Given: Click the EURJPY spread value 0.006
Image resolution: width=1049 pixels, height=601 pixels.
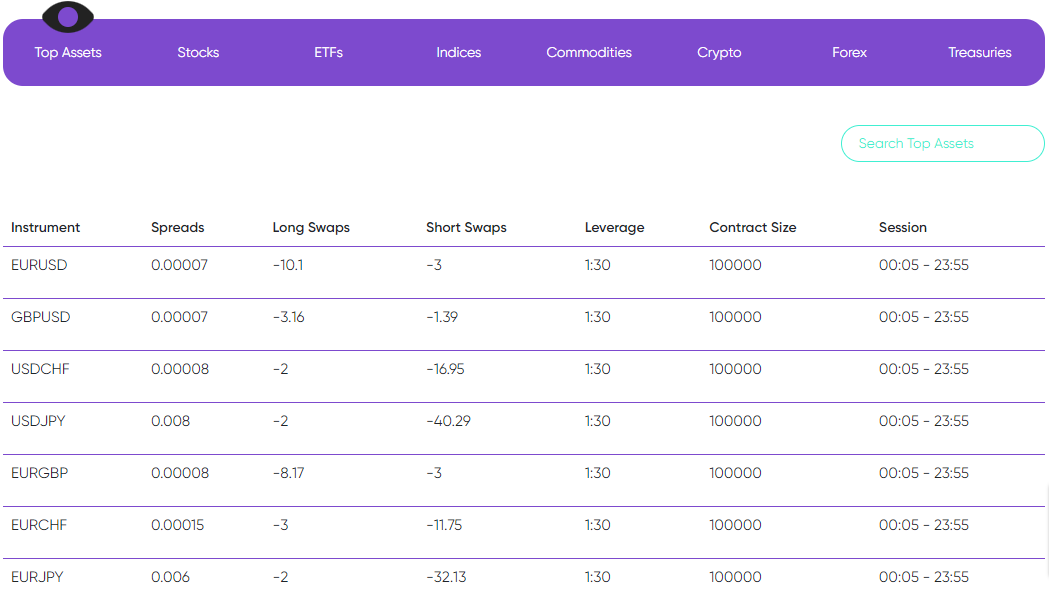Looking at the screenshot, I should [171, 577].
